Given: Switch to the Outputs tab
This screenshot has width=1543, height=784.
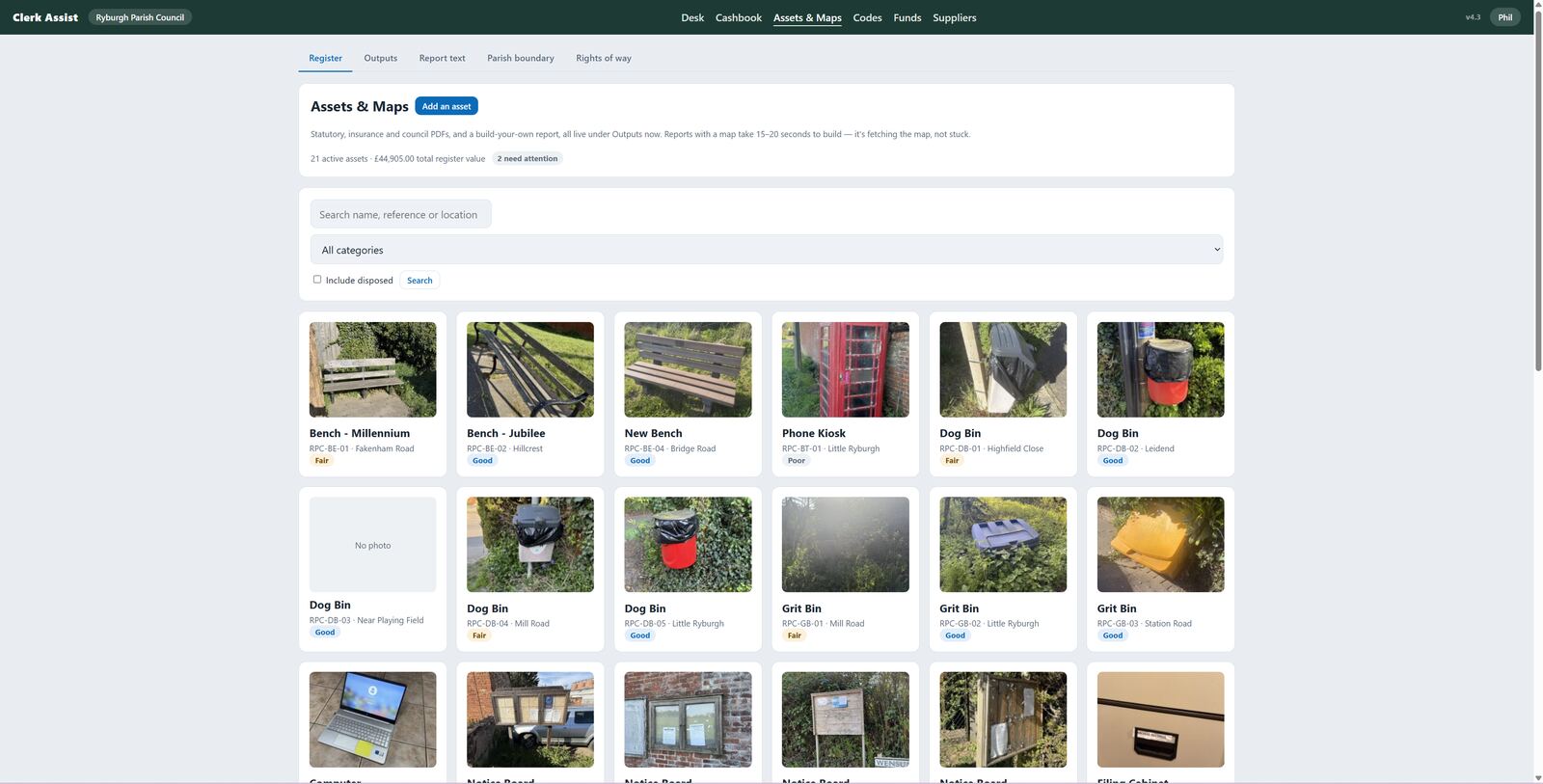Looking at the screenshot, I should [381, 58].
